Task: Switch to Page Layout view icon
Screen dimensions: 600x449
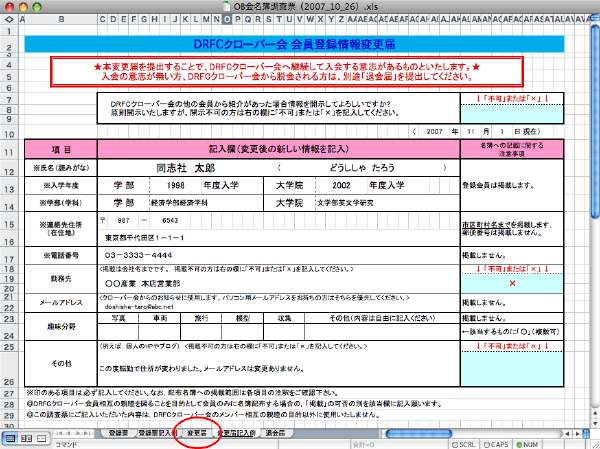Action: pos(24,438)
